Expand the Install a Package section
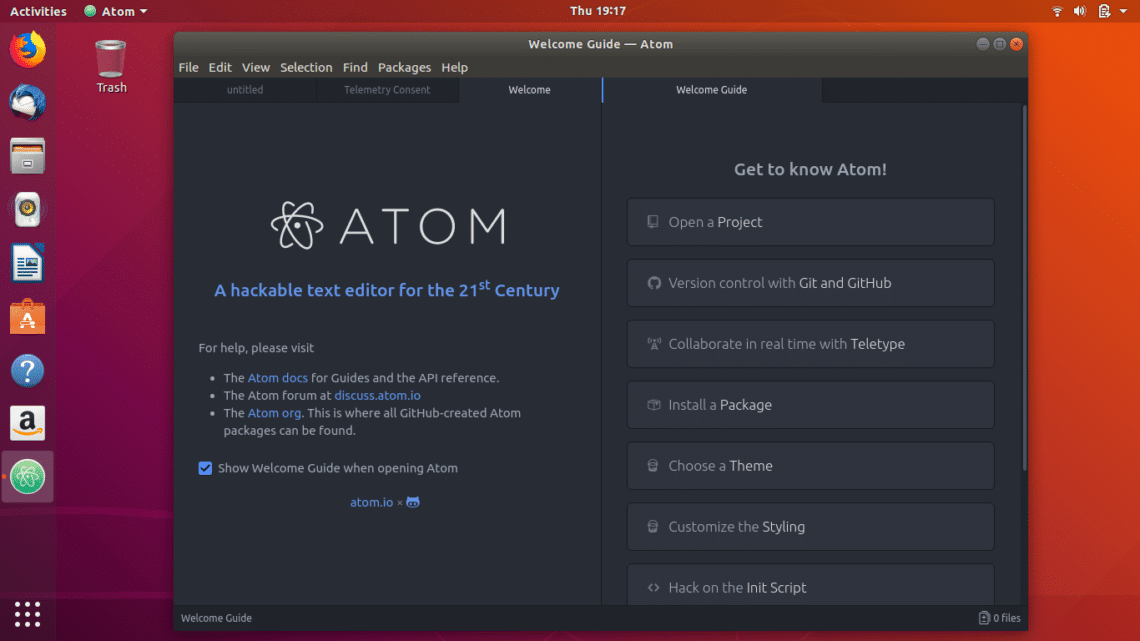The height and width of the screenshot is (641, 1140). 810,405
